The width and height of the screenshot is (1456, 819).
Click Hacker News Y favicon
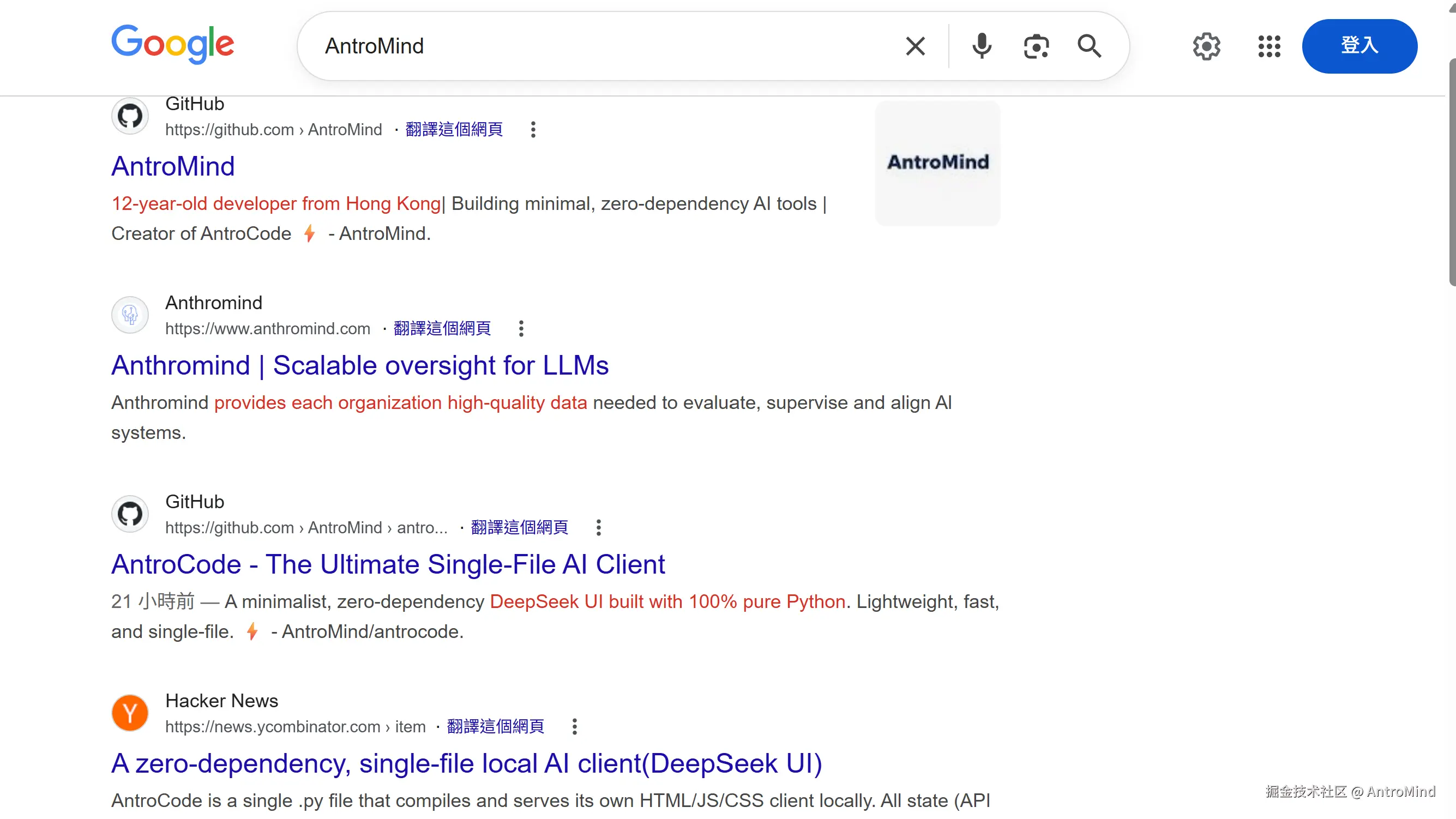point(130,713)
